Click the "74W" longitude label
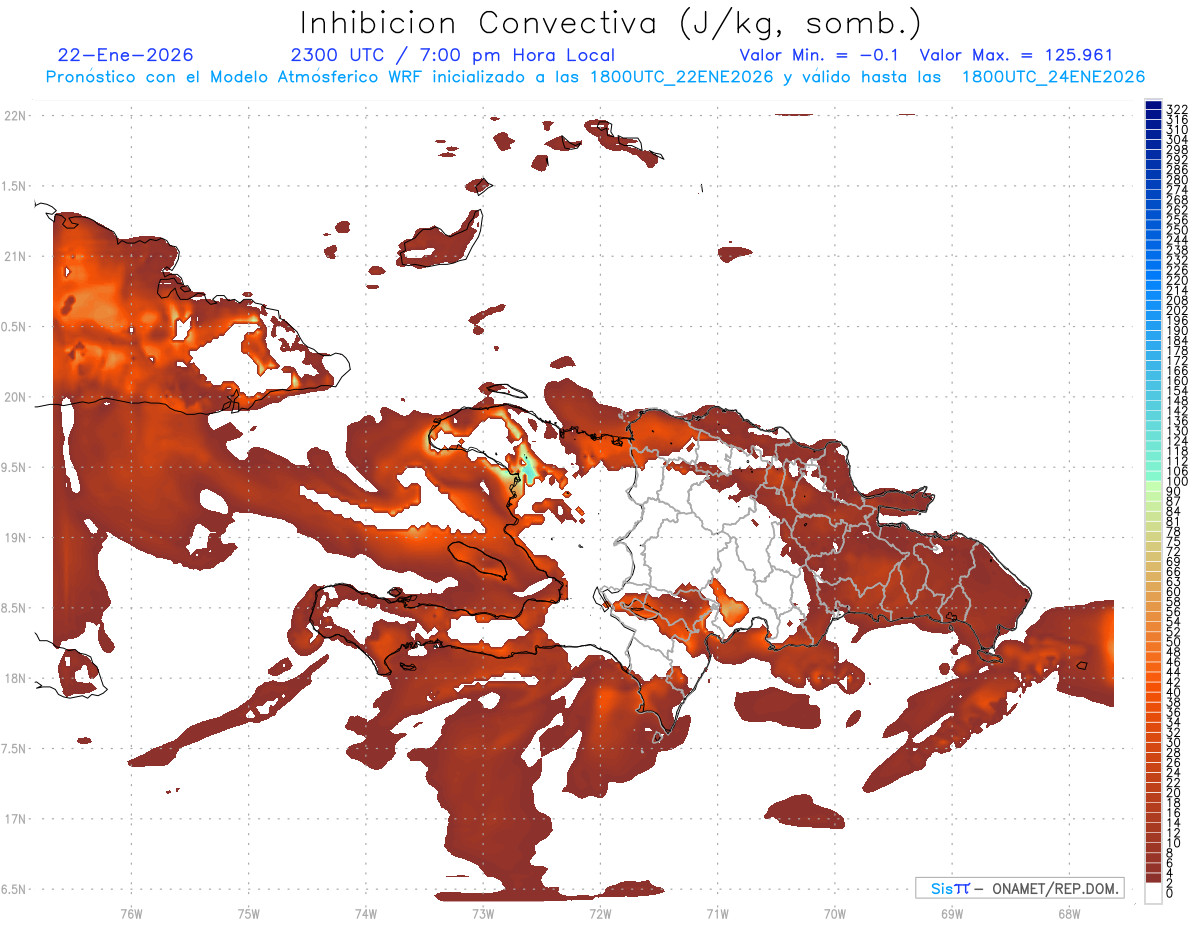 point(366,913)
